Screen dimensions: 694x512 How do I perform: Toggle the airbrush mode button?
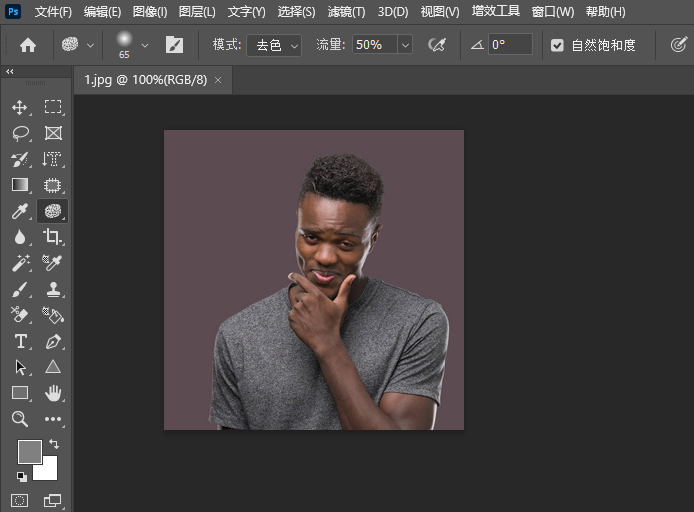pyautogui.click(x=436, y=45)
